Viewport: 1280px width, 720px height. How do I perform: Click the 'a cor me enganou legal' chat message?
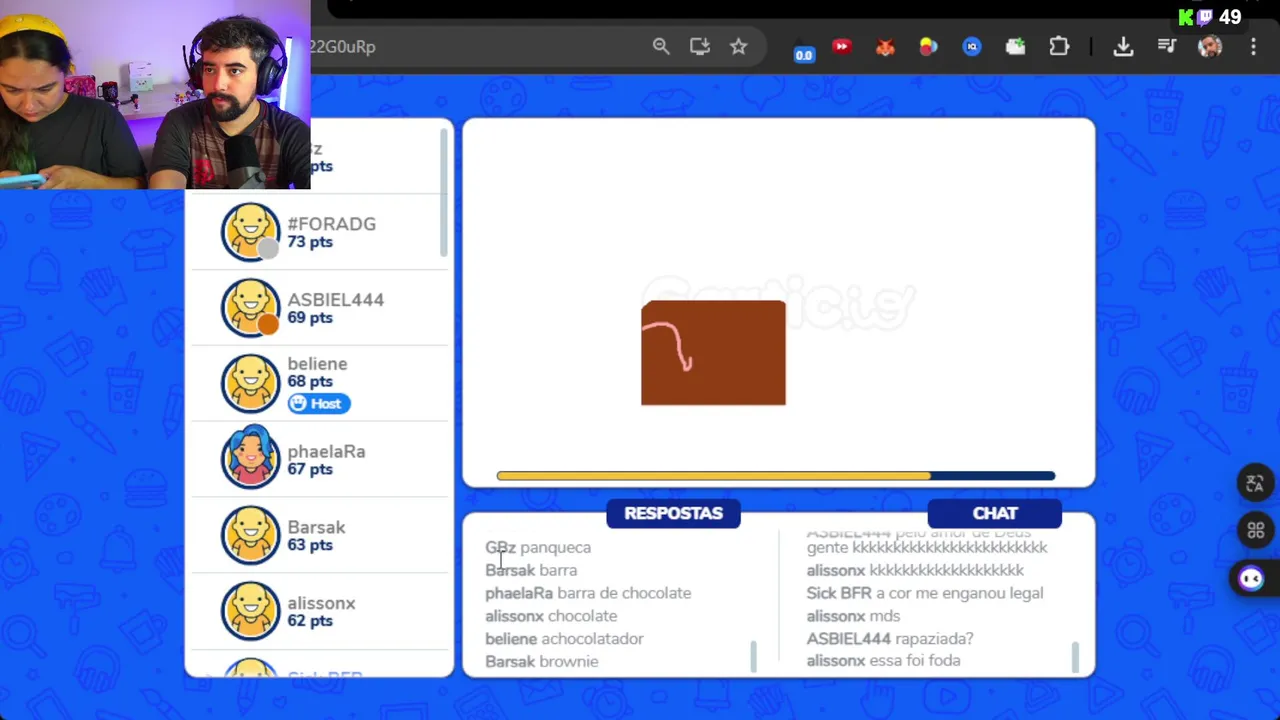[960, 593]
